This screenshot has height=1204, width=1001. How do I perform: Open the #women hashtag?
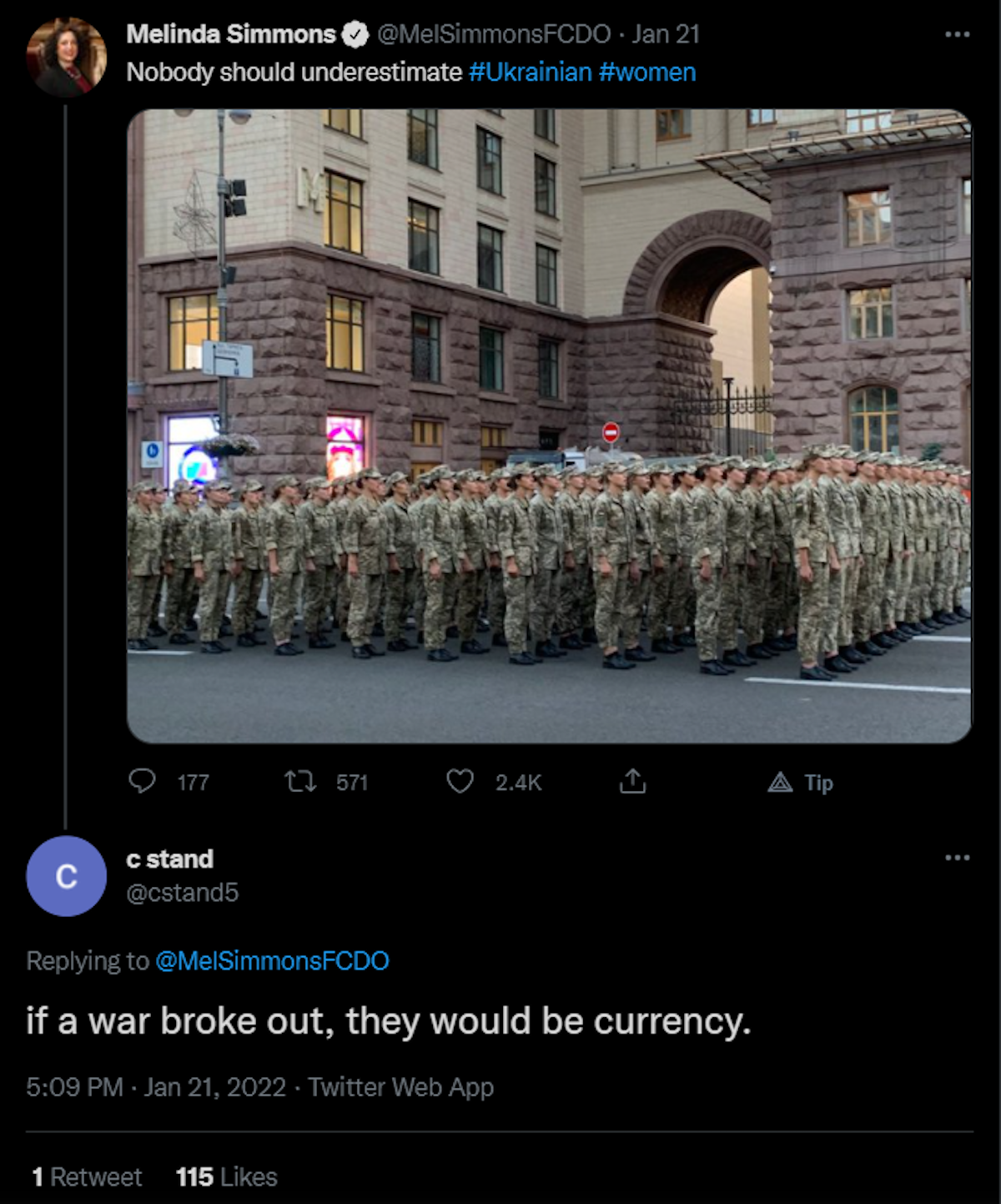tap(647, 73)
